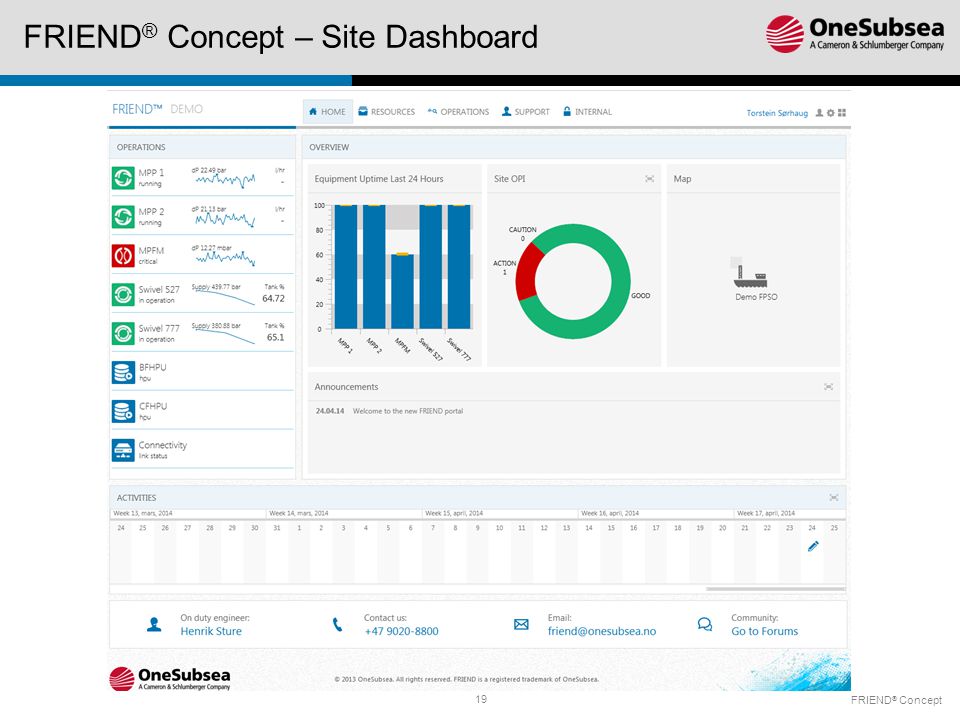960x720 pixels.
Task: Click the INTERNAL padlock icon
Action: click(x=567, y=111)
